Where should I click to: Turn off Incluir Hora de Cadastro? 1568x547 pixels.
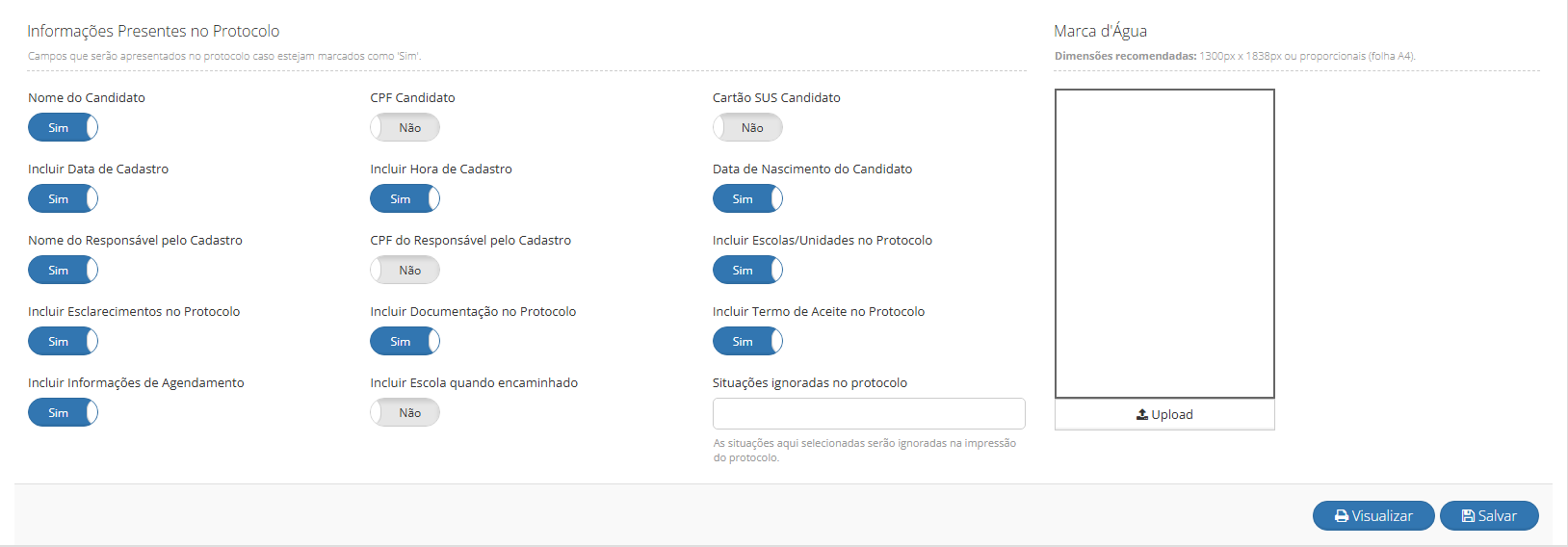coord(405,198)
